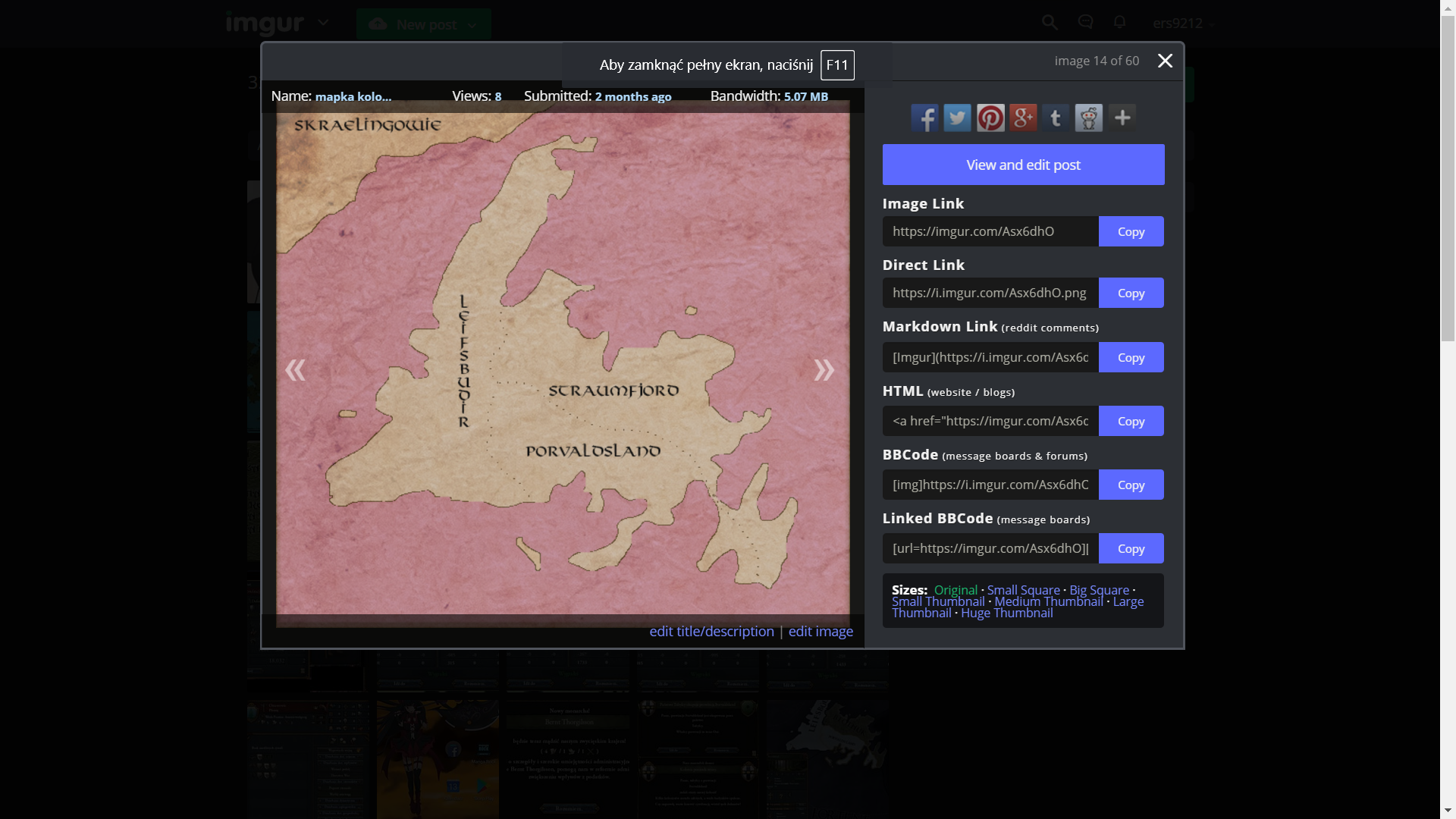This screenshot has width=1456, height=819.
Task: Select the BBCode text field
Action: tap(990, 485)
